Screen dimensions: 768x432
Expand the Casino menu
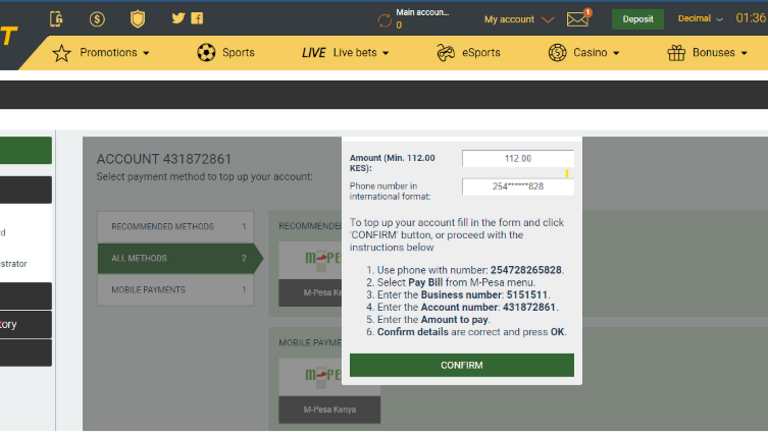(x=584, y=52)
